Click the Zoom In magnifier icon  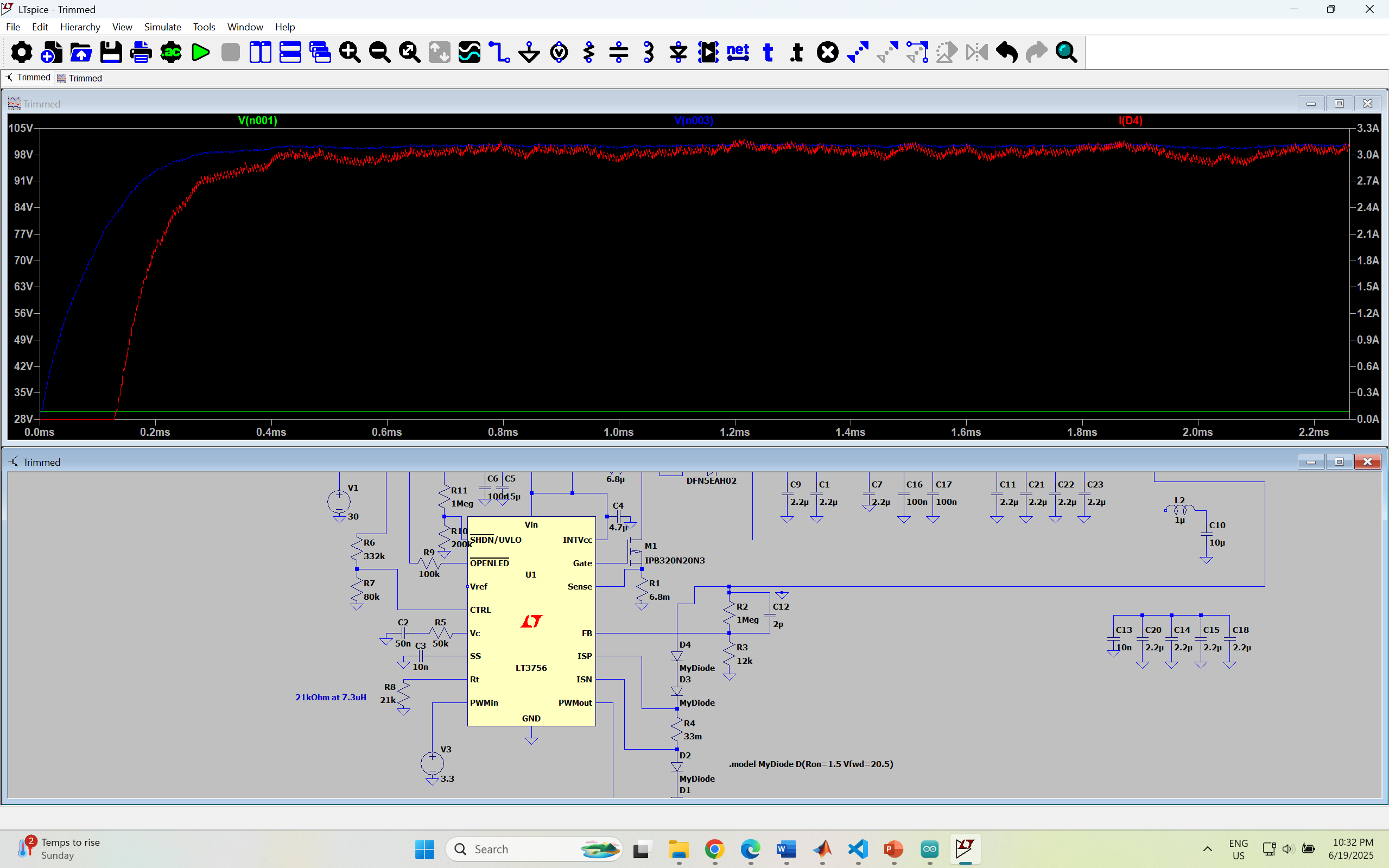pyautogui.click(x=350, y=53)
